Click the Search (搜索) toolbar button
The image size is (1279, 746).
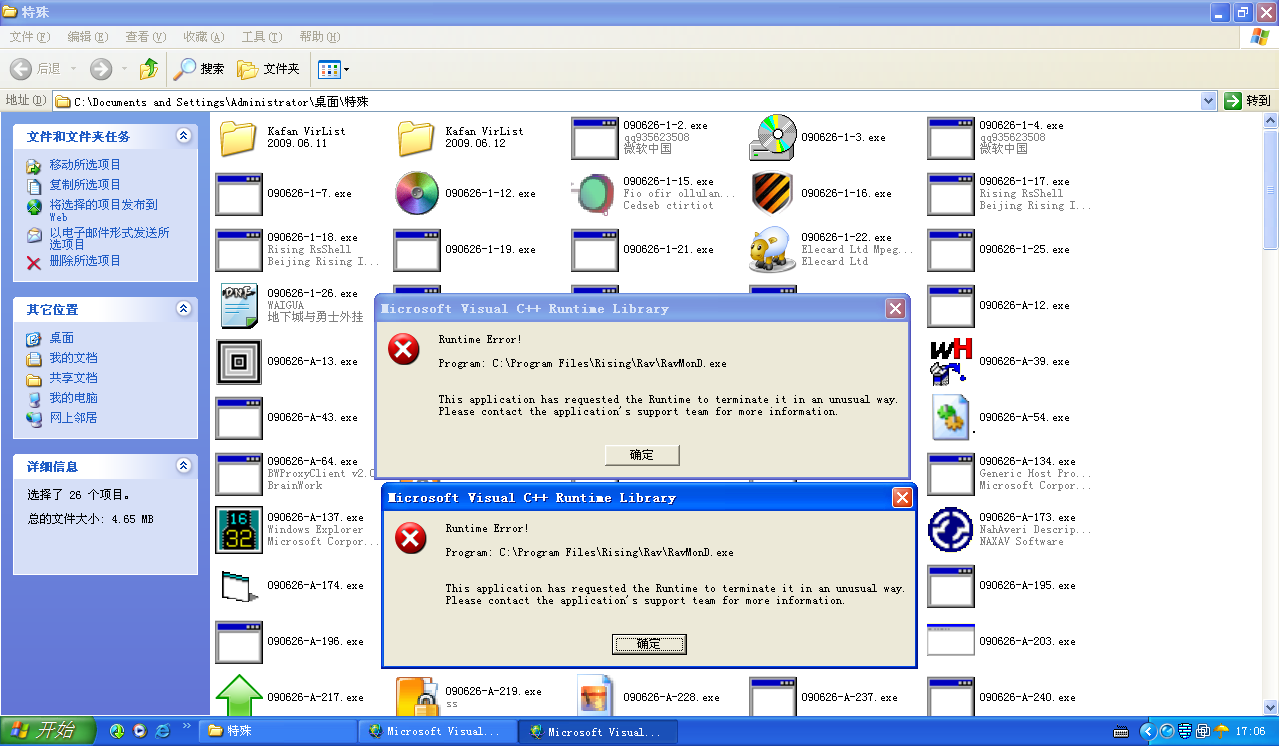pyautogui.click(x=199, y=69)
